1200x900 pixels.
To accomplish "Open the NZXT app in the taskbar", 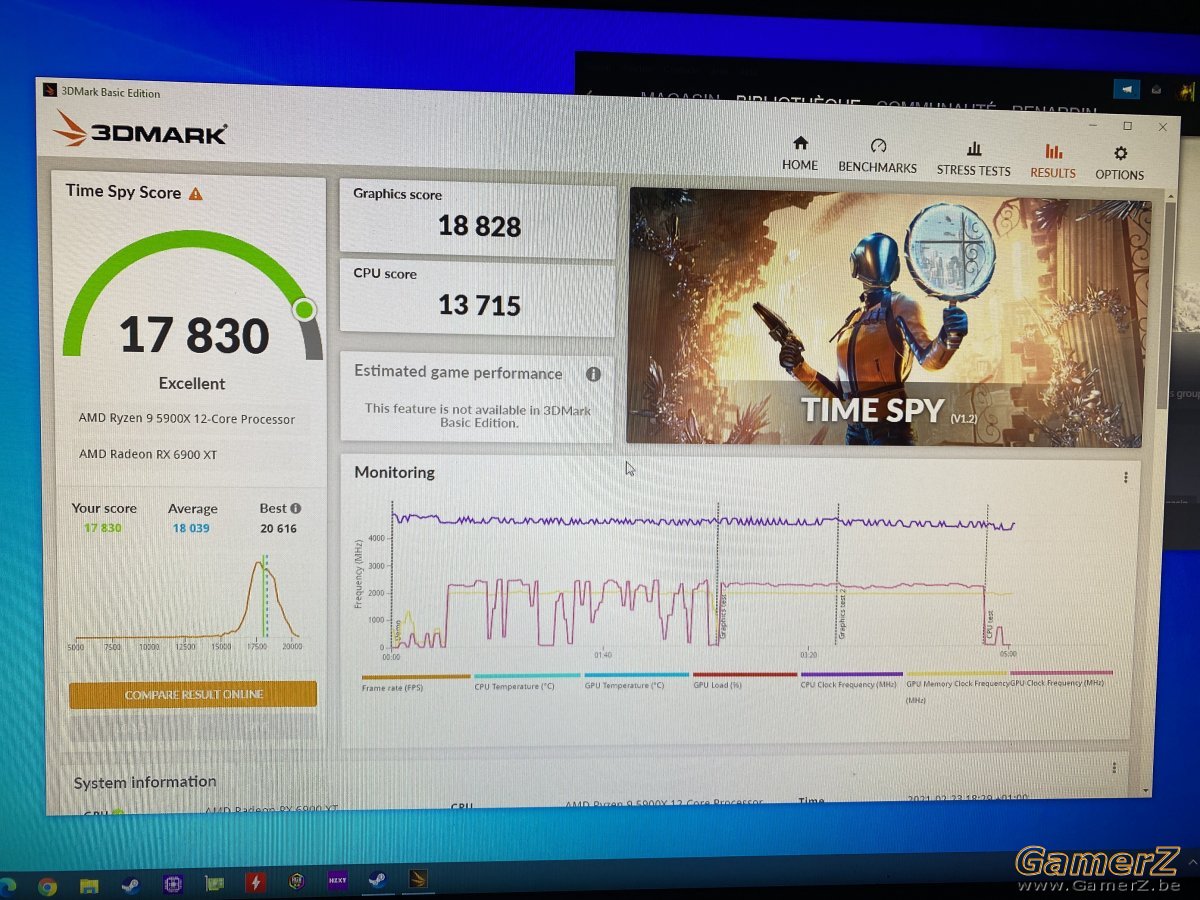I will pyautogui.click(x=338, y=881).
